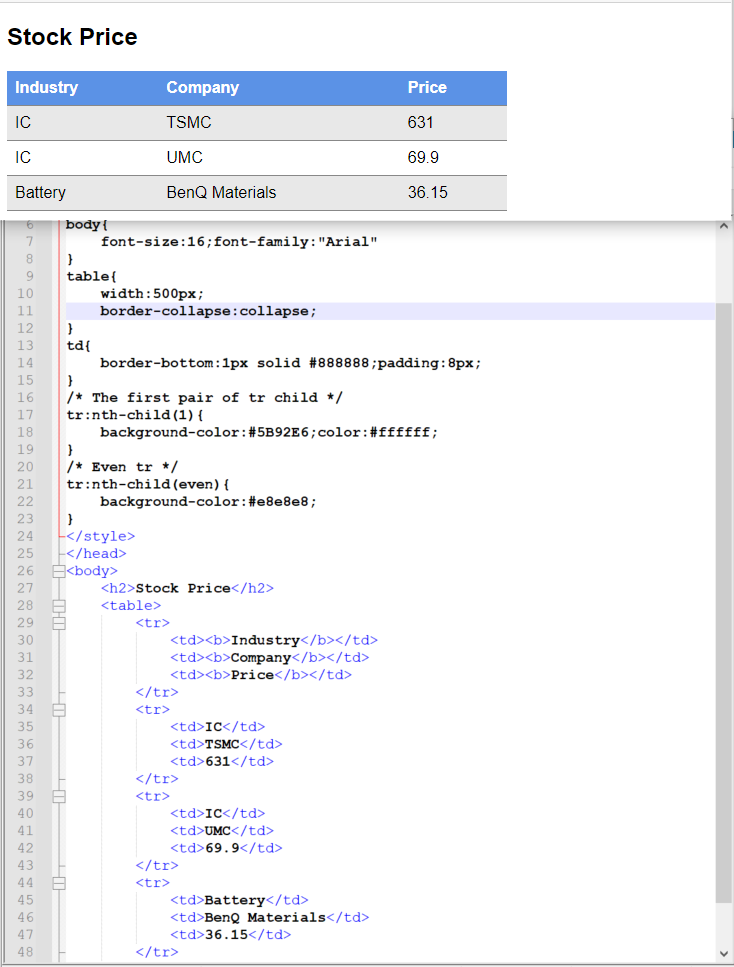Click line number 48 in the gutter
Viewport: 734px width, 967px height.
pos(25,952)
